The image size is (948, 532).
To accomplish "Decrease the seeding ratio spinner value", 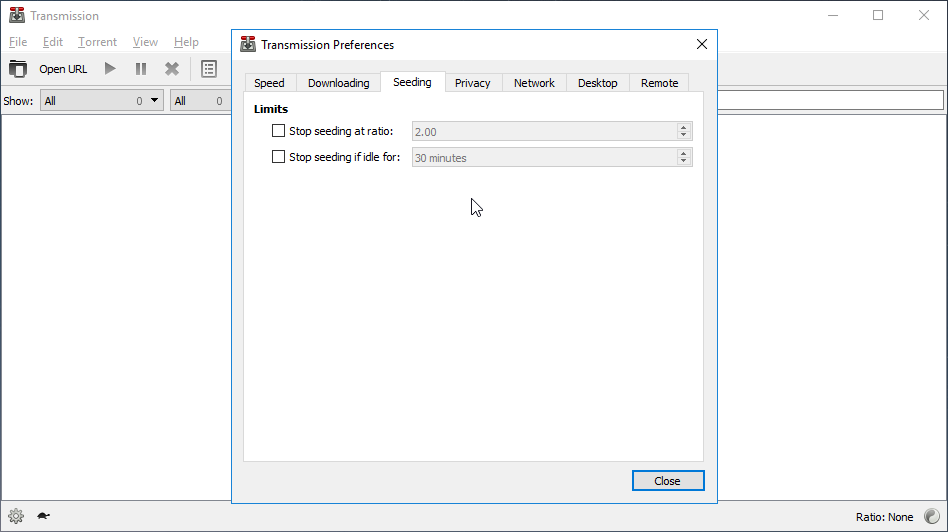I will pyautogui.click(x=684, y=135).
